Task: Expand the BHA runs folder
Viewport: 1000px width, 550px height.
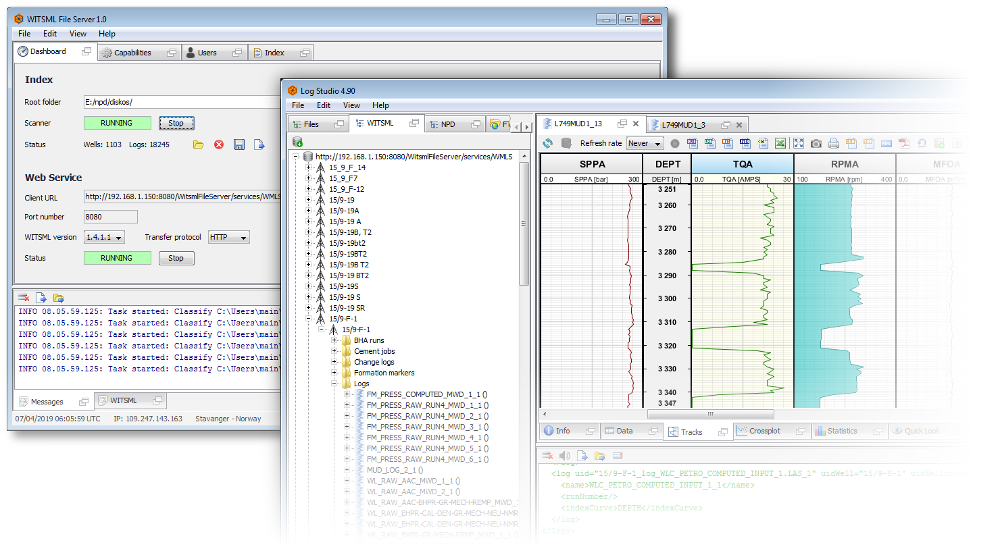Action: pos(334,340)
